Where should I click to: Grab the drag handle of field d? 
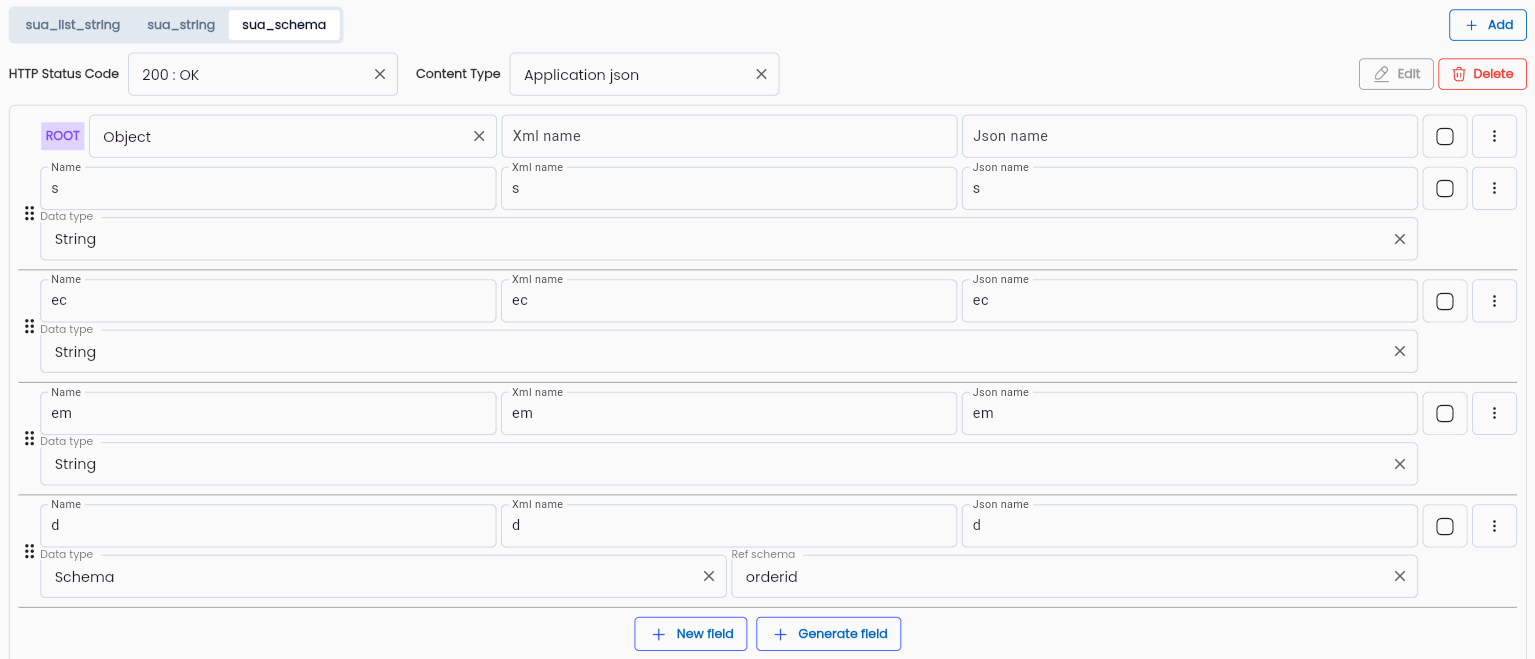pos(29,551)
